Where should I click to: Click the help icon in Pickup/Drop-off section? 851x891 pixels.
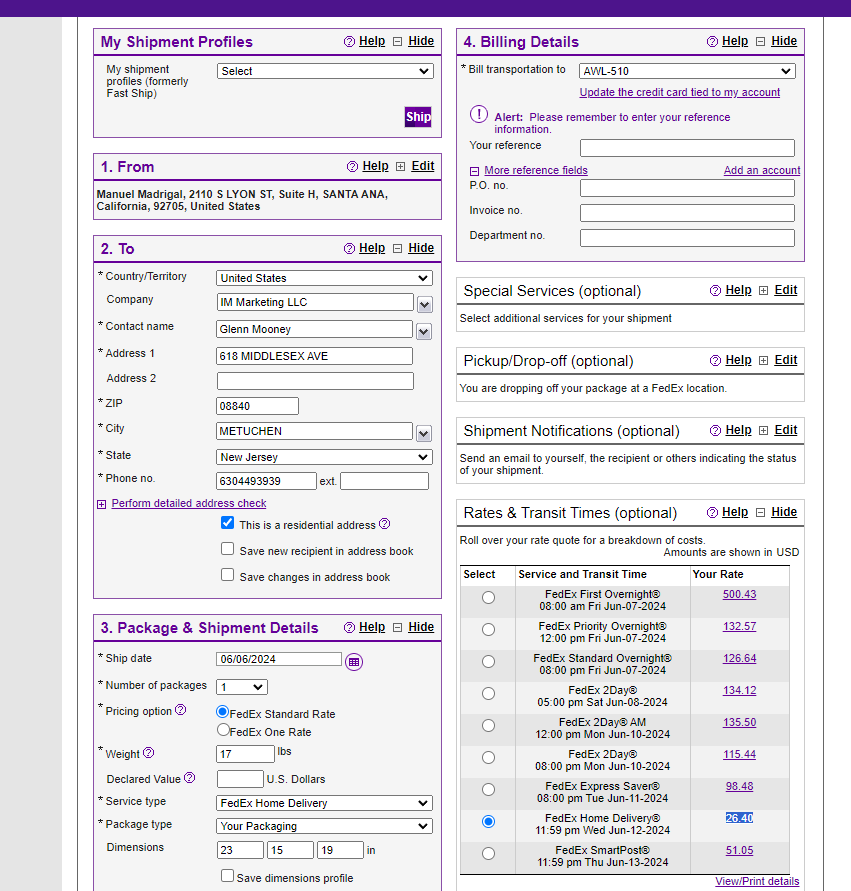[x=716, y=360]
